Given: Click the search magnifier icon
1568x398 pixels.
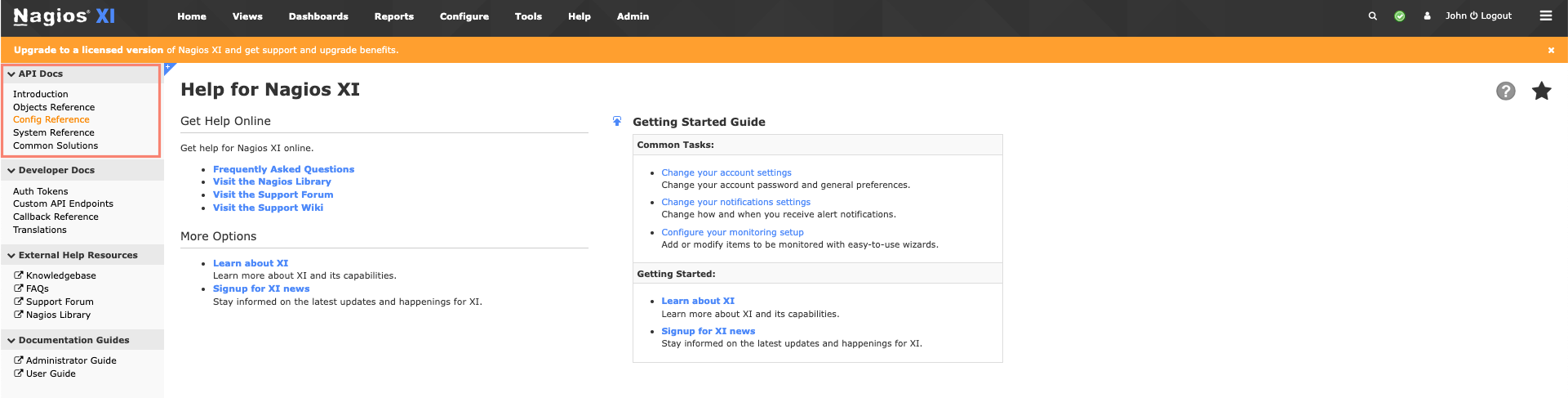Looking at the screenshot, I should coord(1372,16).
